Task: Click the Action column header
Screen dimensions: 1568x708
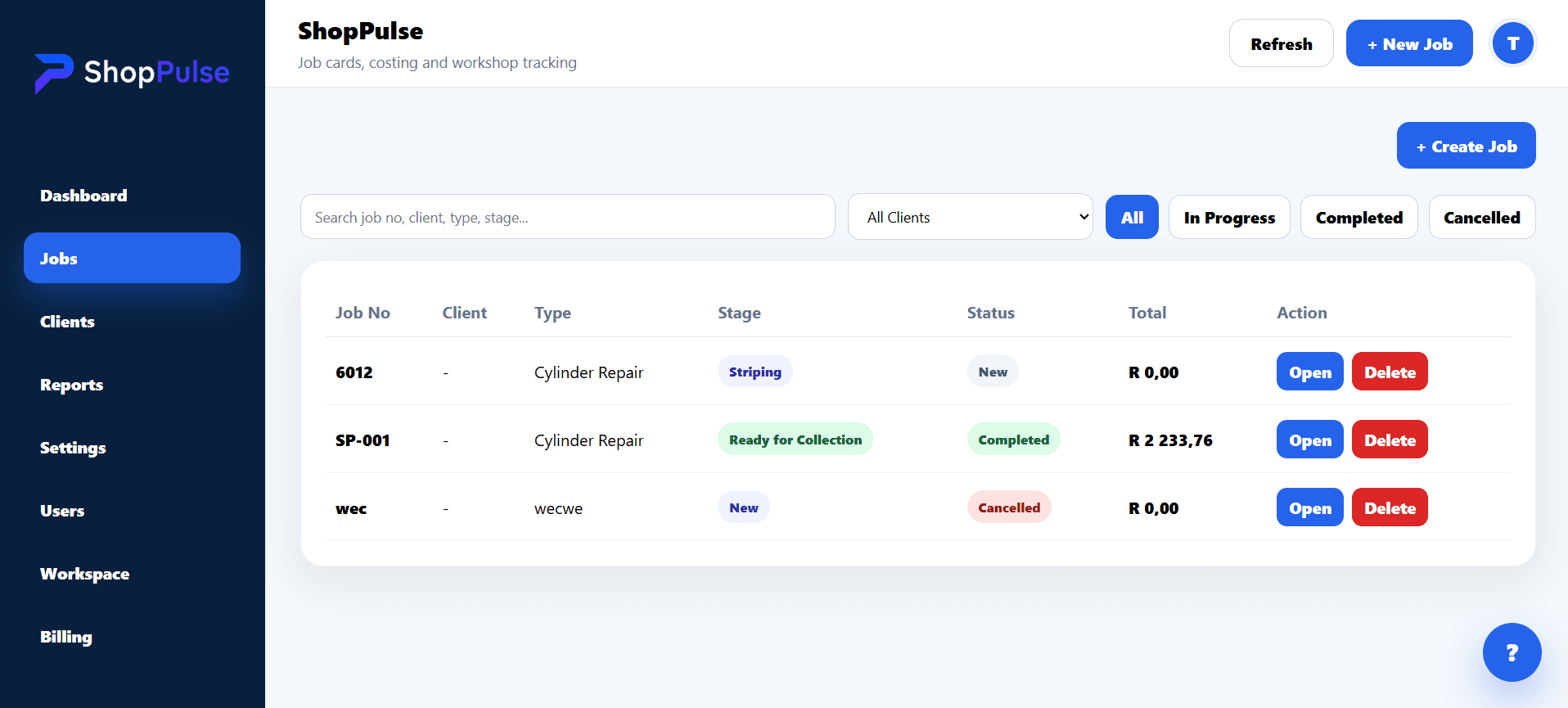Action: [x=1301, y=313]
